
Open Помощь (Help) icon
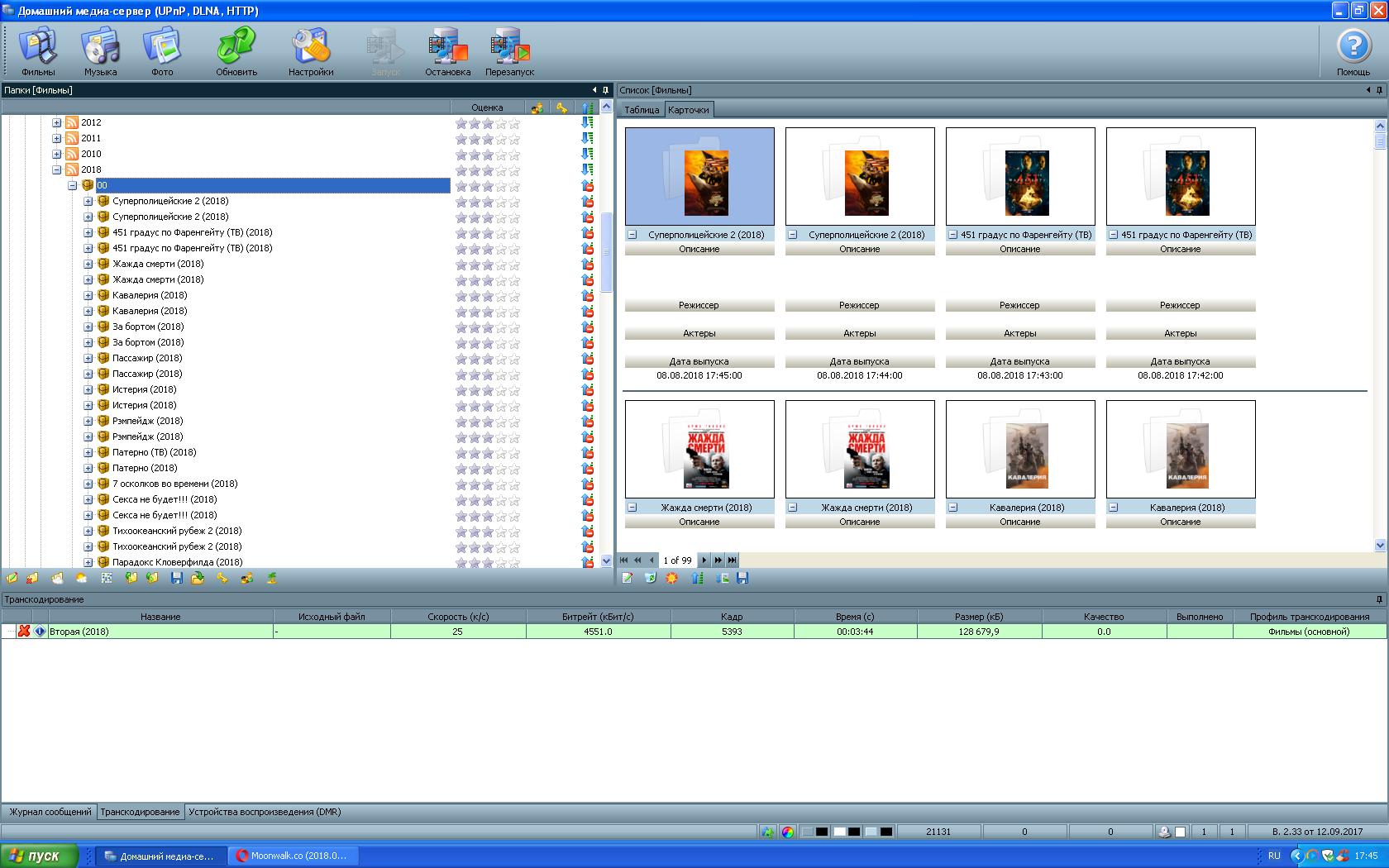pos(1353,52)
